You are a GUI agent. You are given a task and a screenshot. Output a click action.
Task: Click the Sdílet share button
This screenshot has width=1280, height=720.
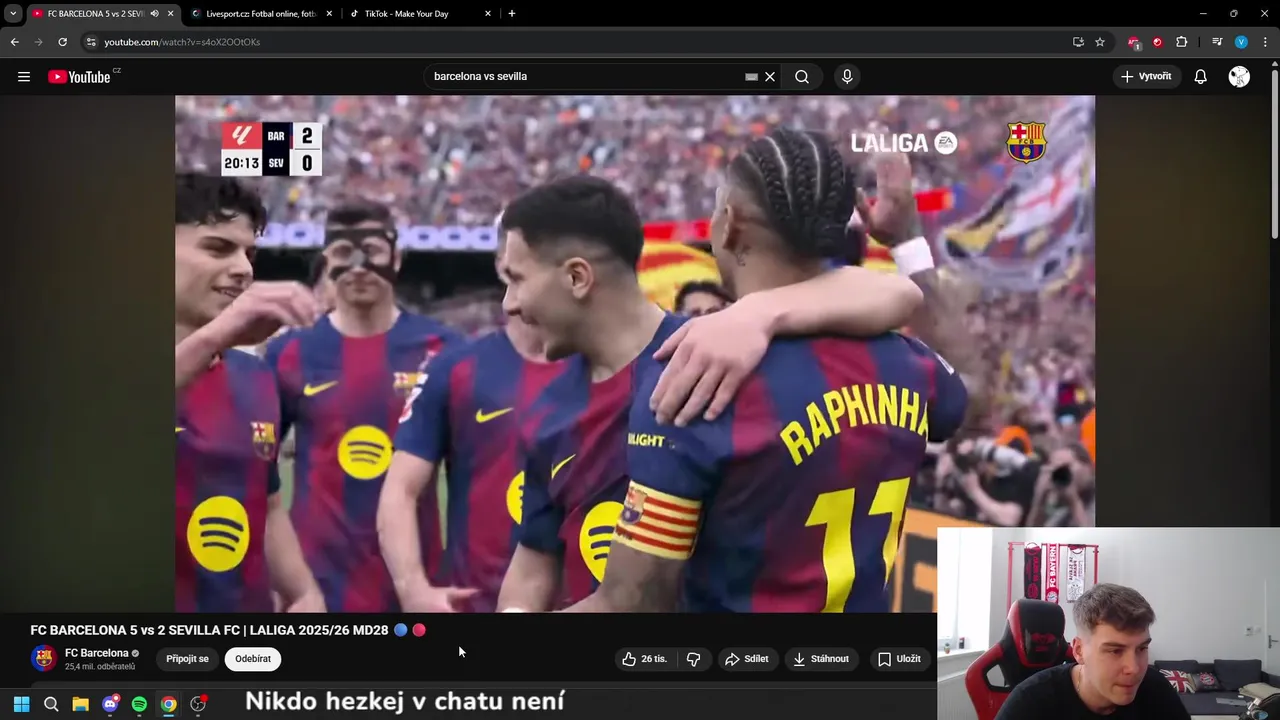click(x=747, y=659)
